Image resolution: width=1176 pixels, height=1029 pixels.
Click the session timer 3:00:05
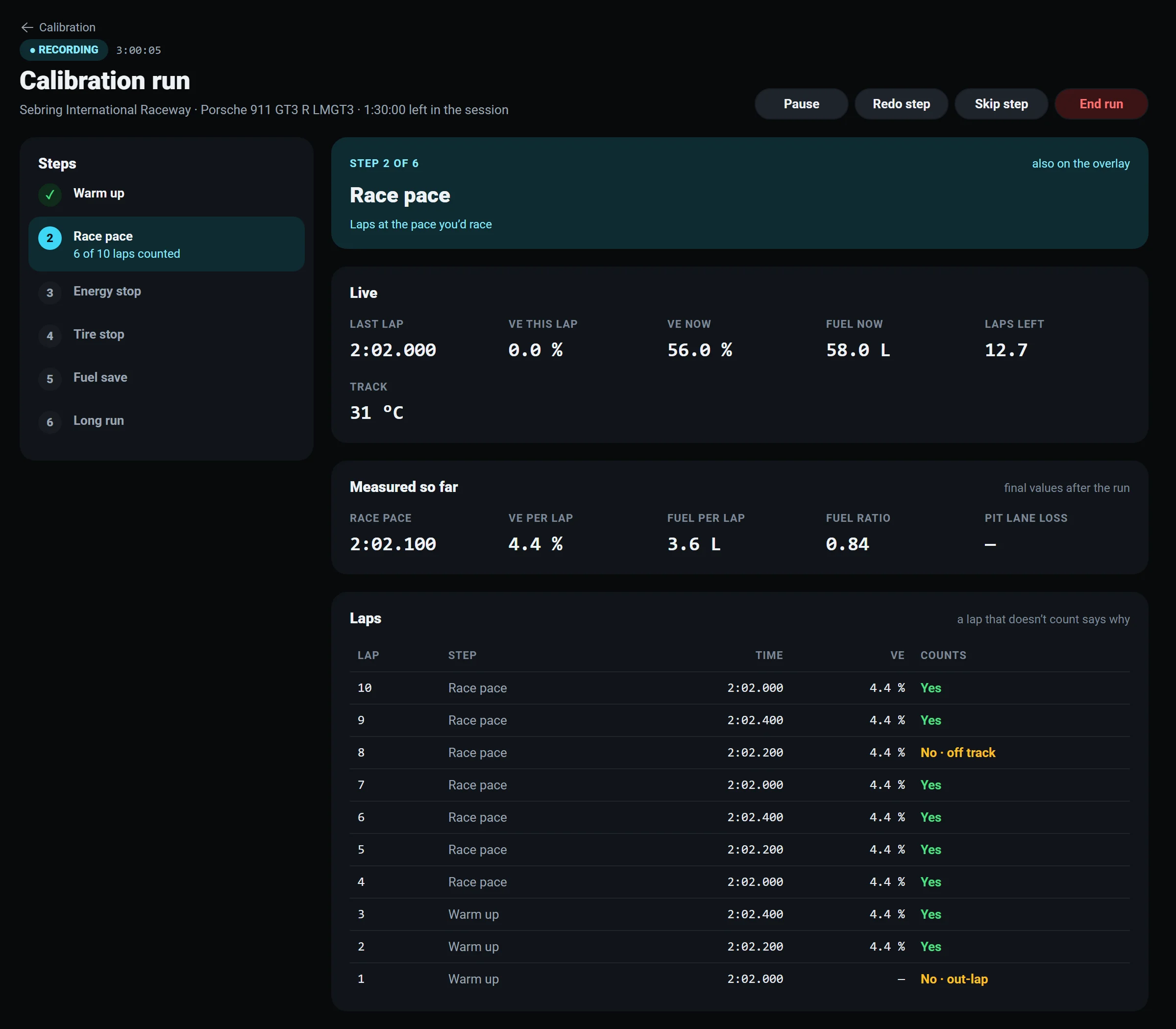click(x=138, y=50)
